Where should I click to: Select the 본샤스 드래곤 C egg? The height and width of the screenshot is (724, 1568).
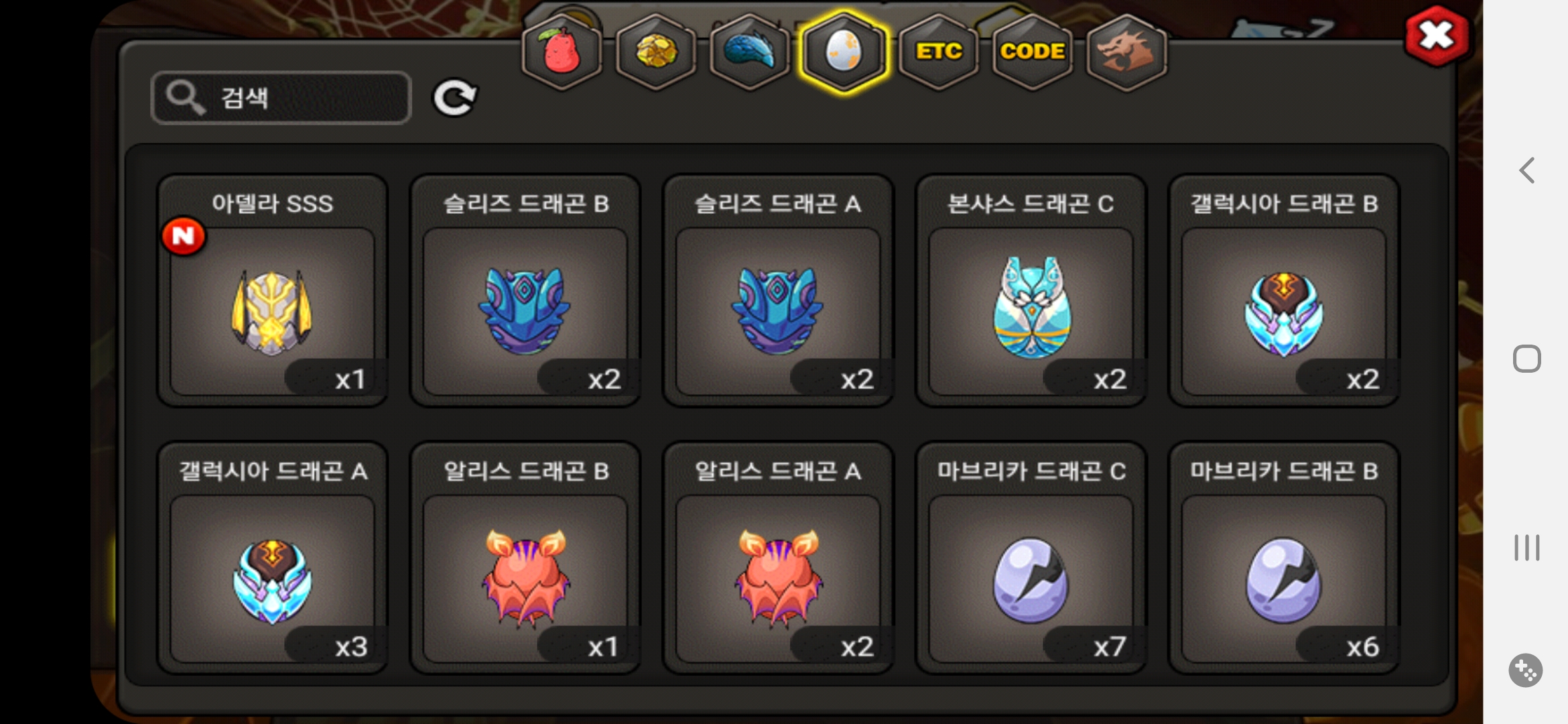click(x=1031, y=291)
